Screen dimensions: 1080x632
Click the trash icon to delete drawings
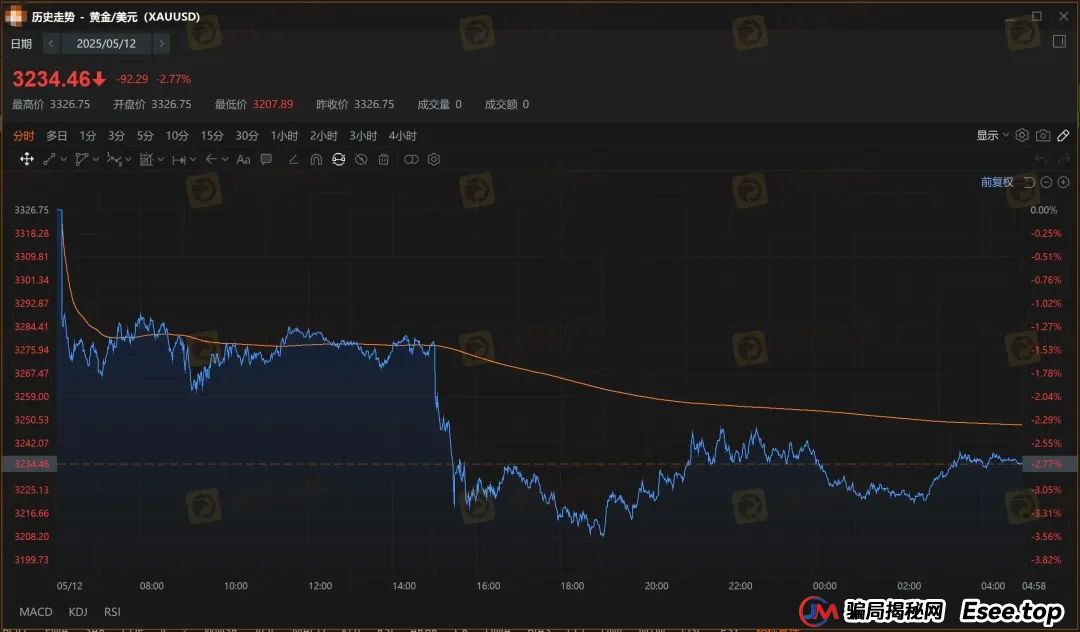[384, 159]
